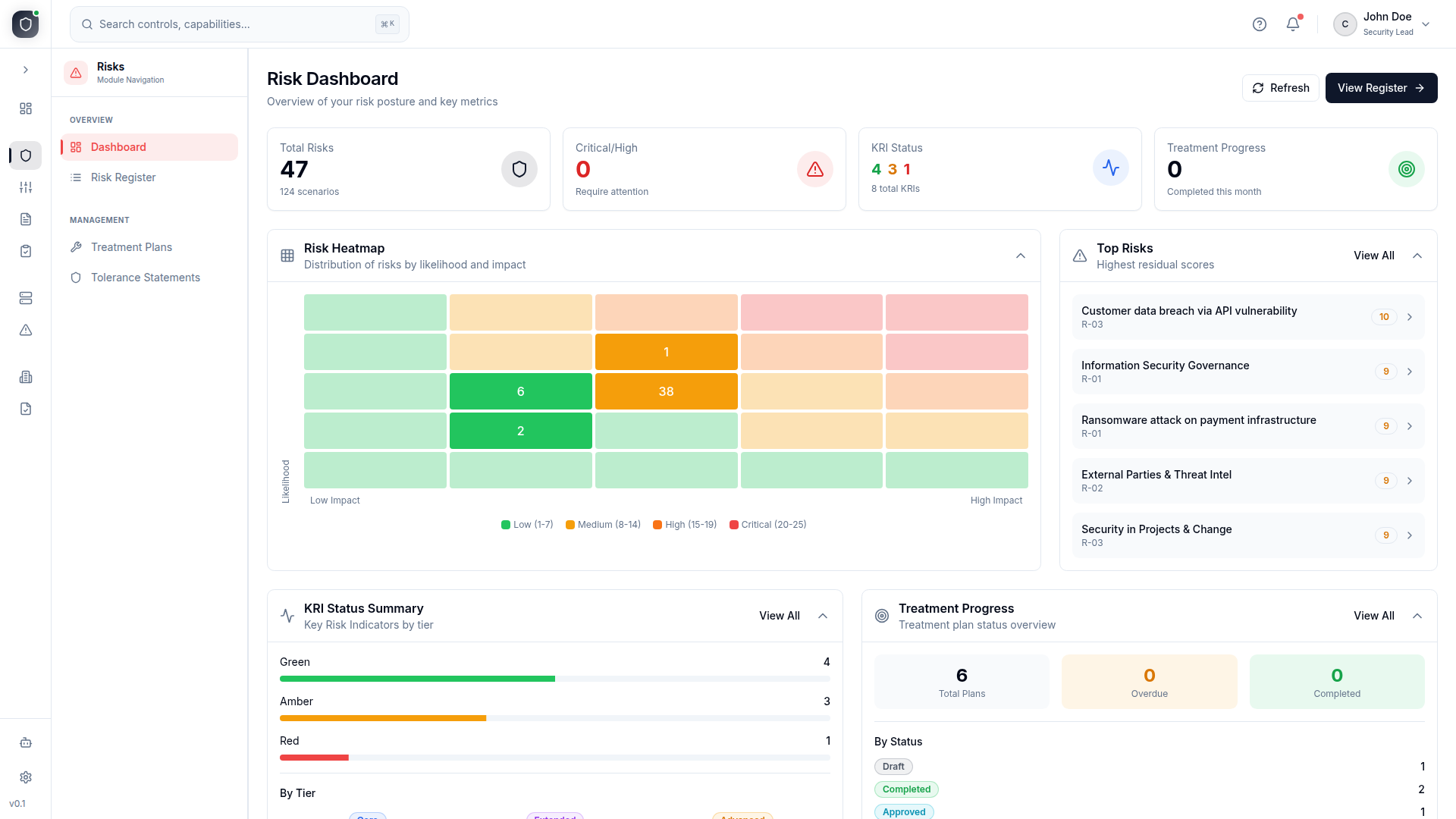Open the bot assistant icon in left rail
Screen dimensions: 1456x819
(x=26, y=742)
